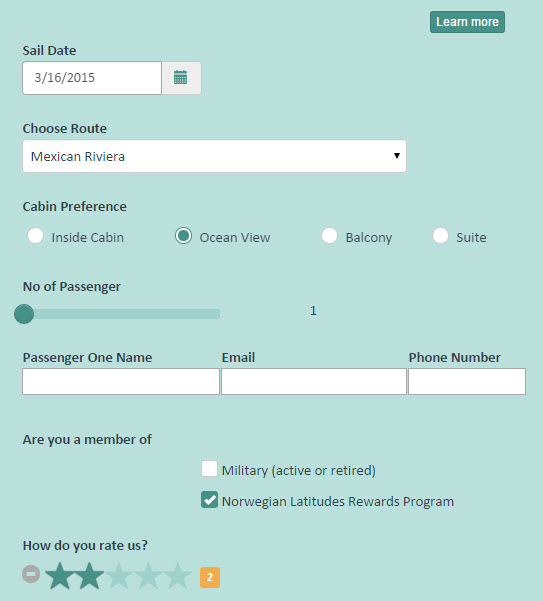Click the orange rating value badge

[x=210, y=577]
